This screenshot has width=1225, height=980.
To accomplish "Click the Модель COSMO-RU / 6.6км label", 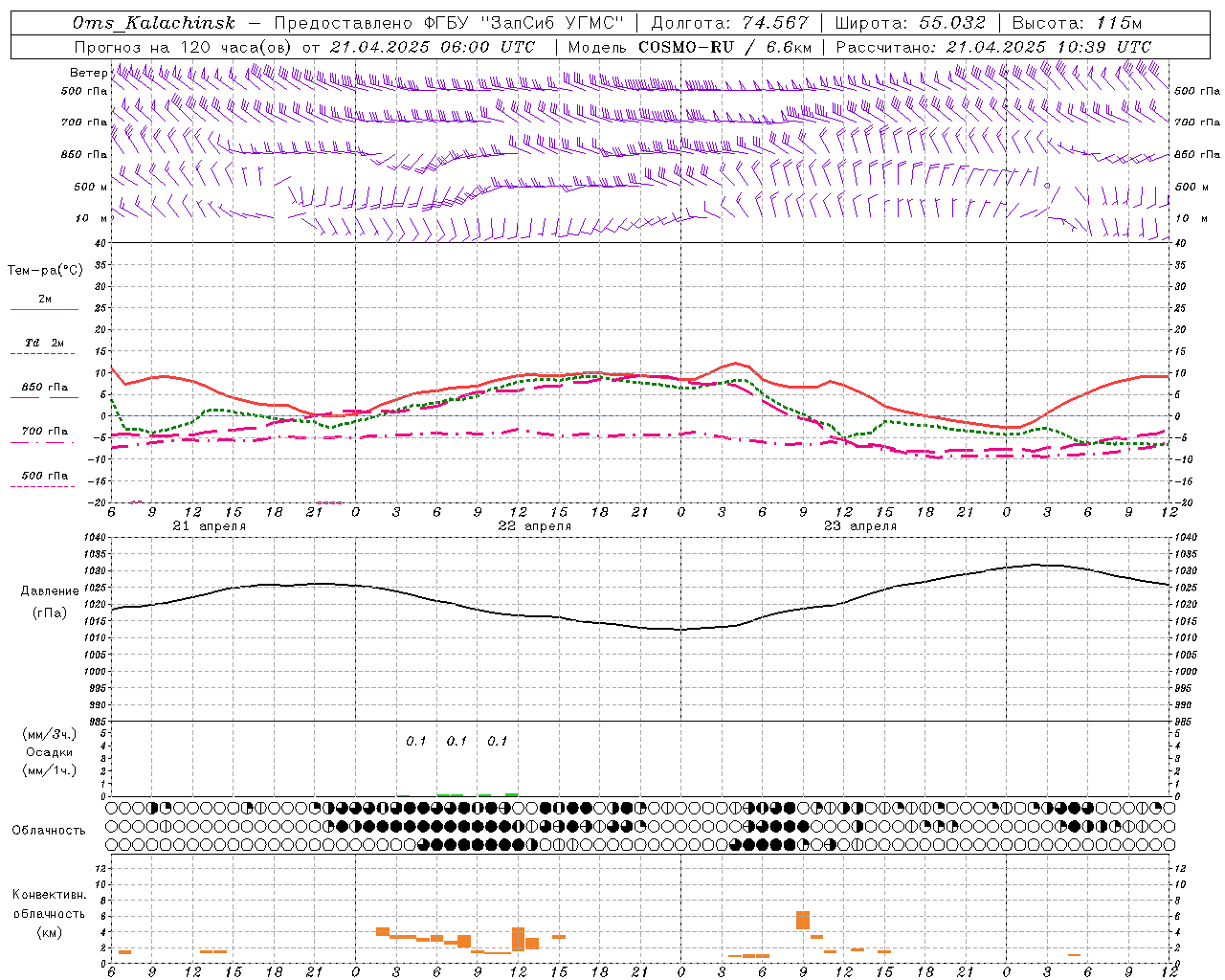I will click(x=690, y=47).
